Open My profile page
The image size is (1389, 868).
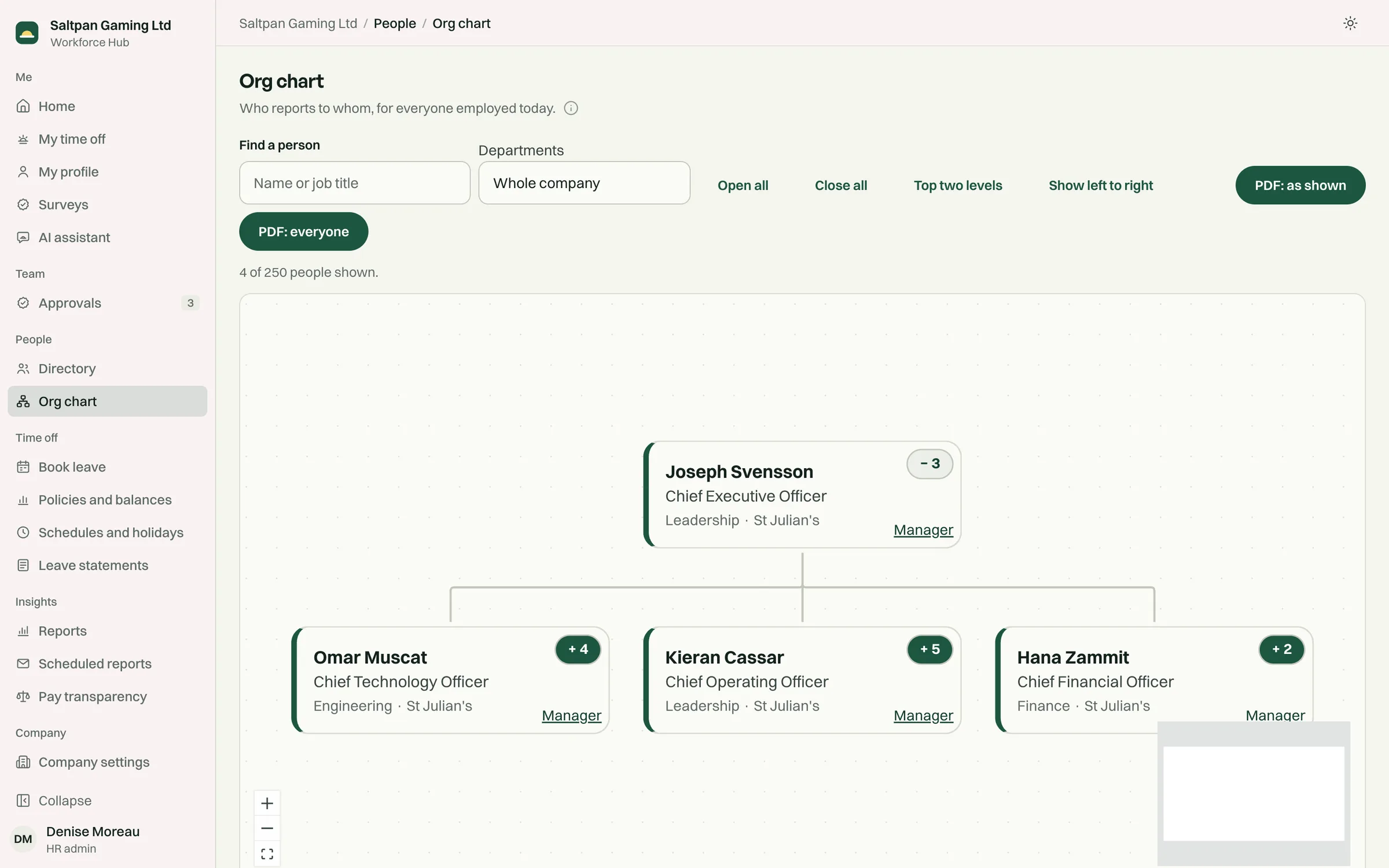click(x=107, y=172)
